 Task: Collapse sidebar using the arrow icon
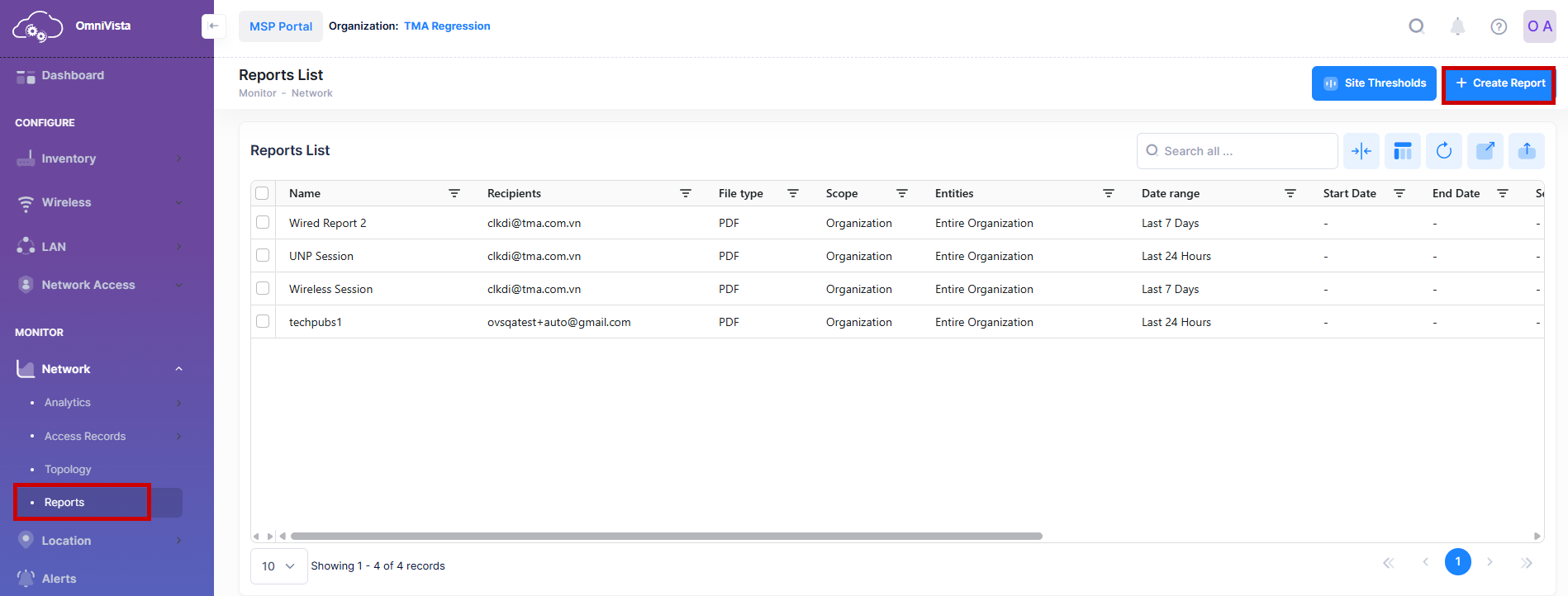(x=213, y=26)
